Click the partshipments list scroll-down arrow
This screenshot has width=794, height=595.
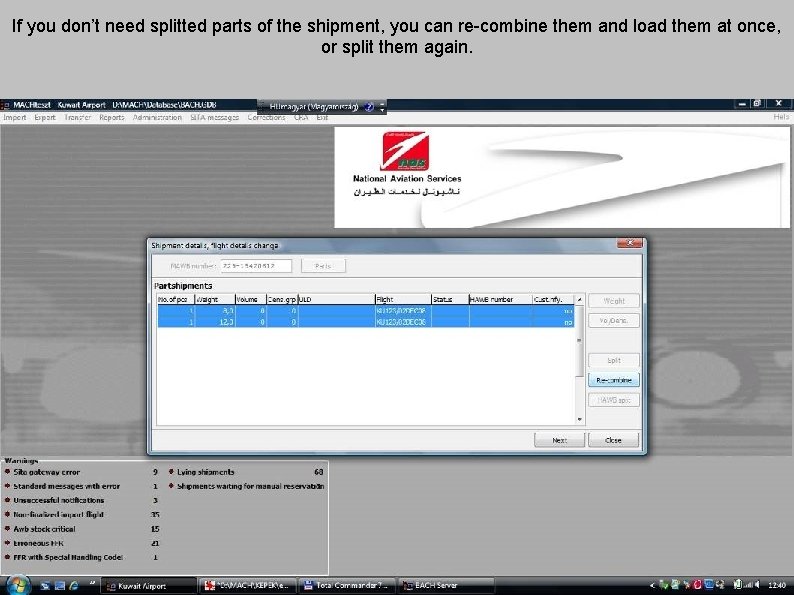click(x=580, y=420)
